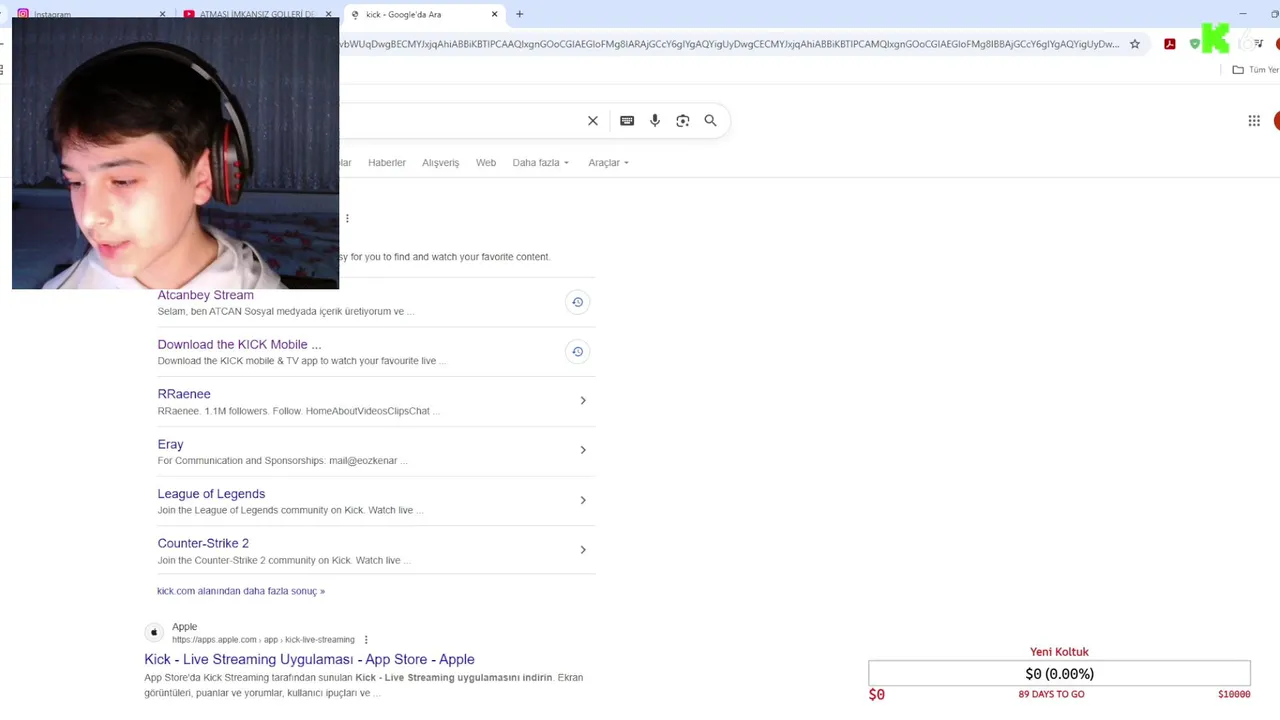The width and height of the screenshot is (1280, 720).
Task: Open the three-dot menu of the top kick result
Action: (x=347, y=218)
